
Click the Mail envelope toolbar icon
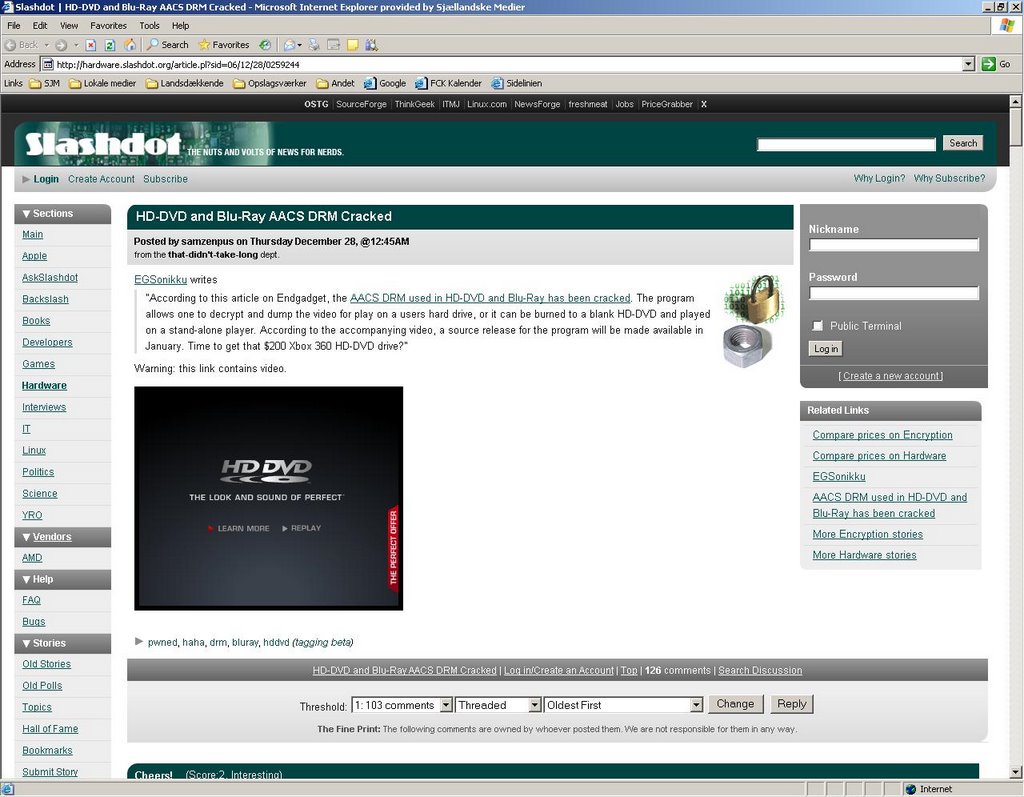coord(289,45)
